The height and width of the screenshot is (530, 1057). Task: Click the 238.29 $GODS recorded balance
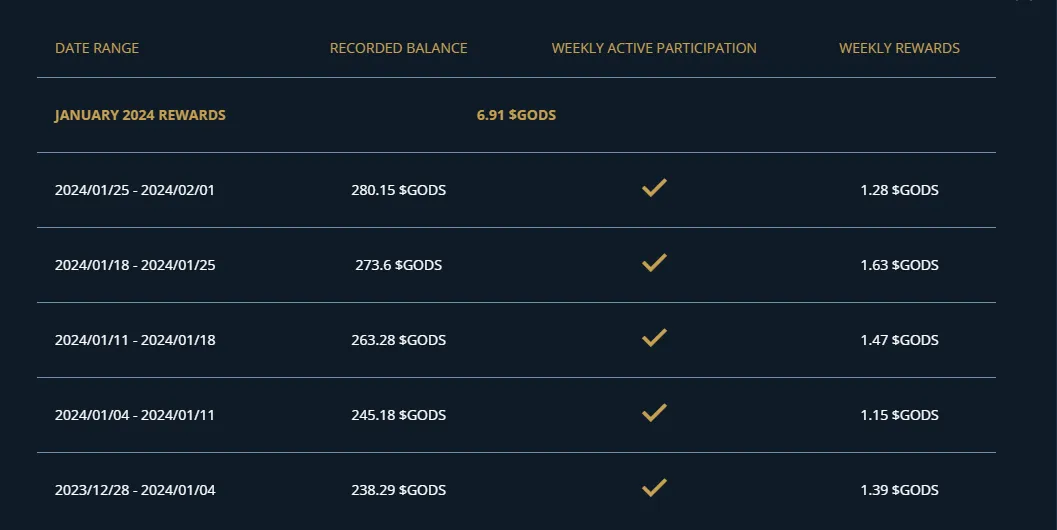click(x=398, y=490)
